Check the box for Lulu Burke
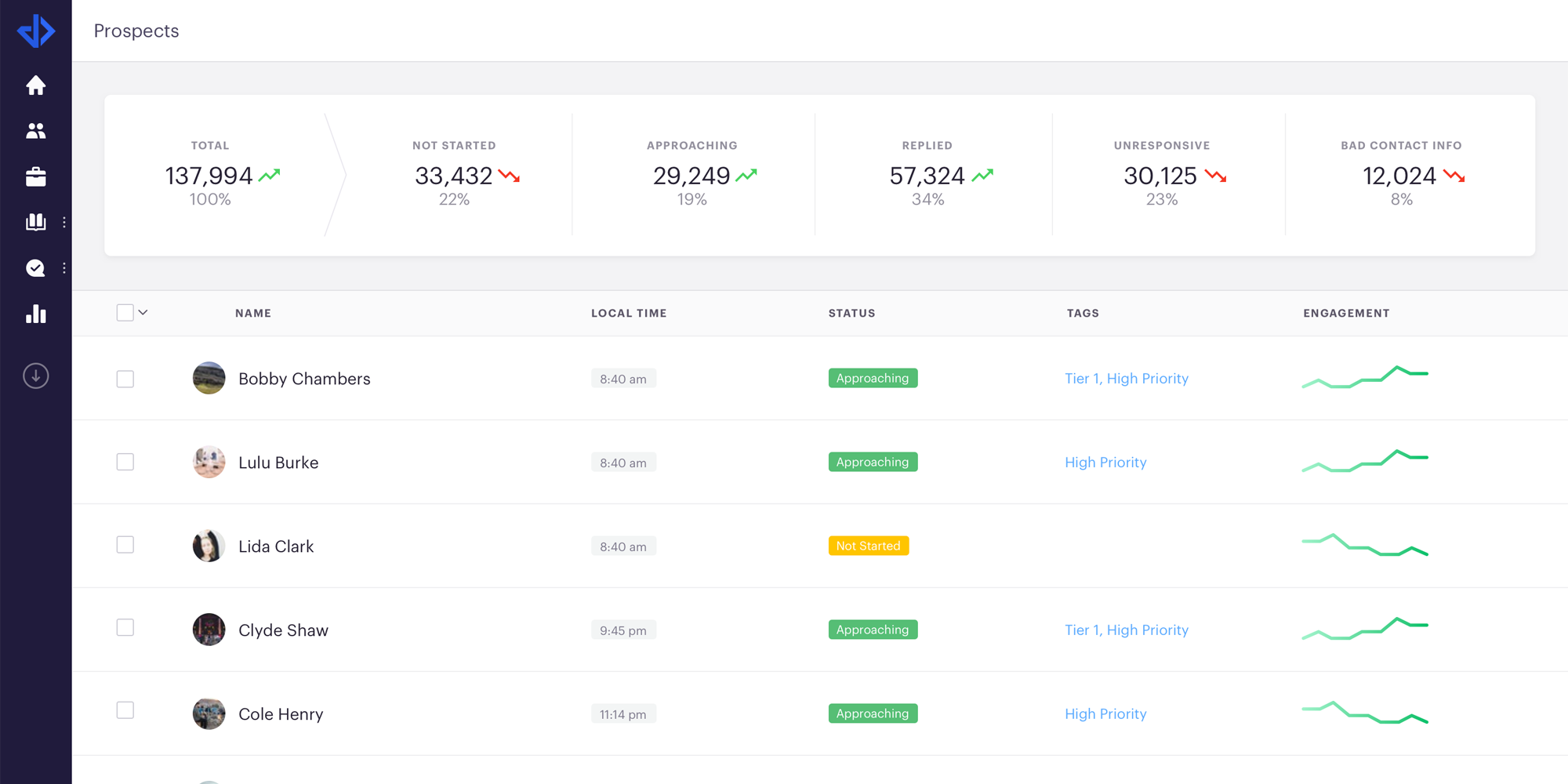 (125, 462)
